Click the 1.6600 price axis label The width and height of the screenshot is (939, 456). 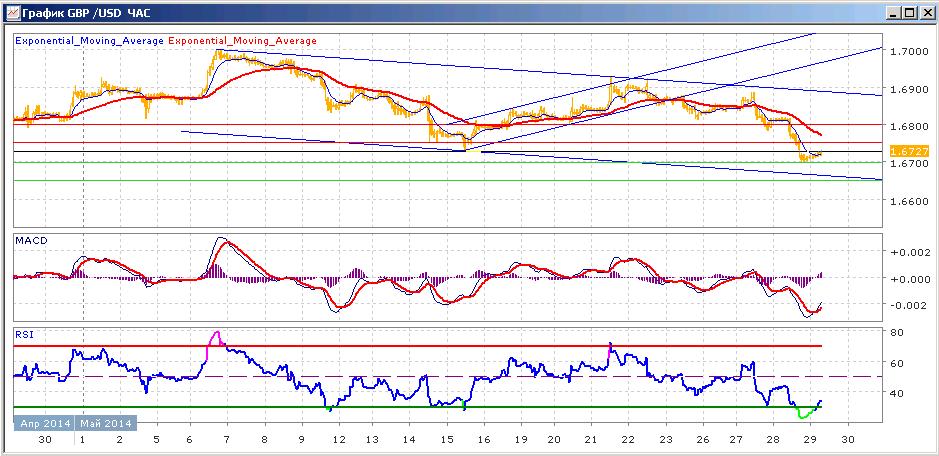[x=910, y=201]
